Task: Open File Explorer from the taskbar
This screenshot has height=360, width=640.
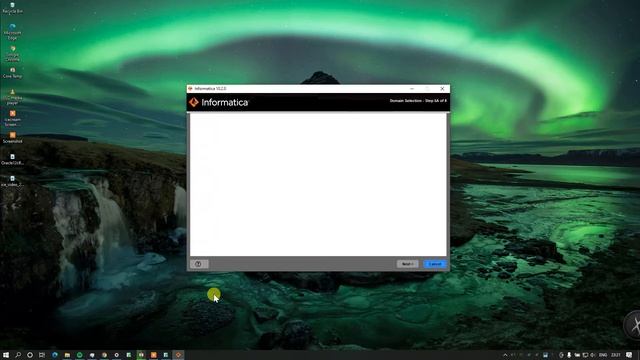Action: [x=67, y=355]
